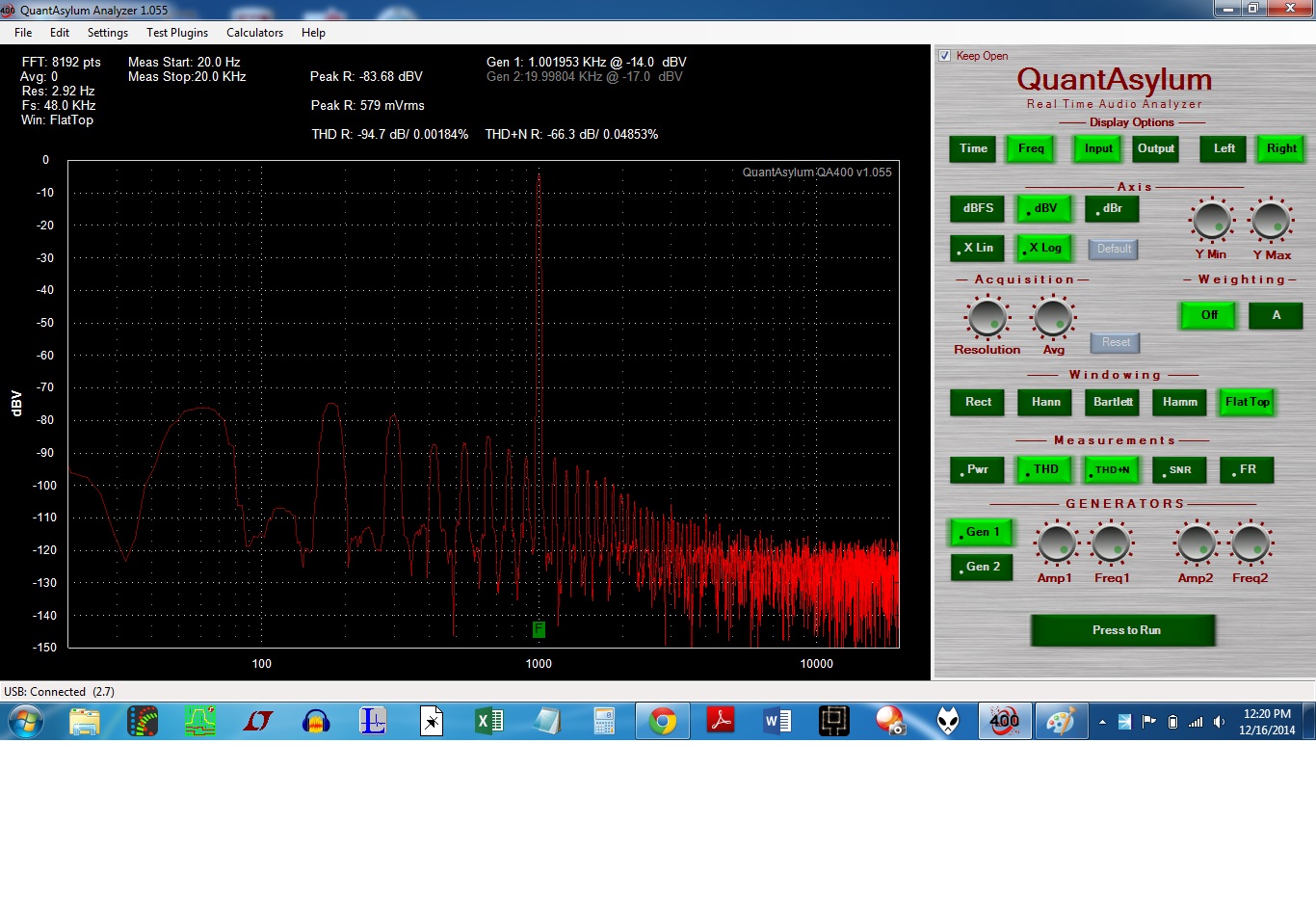Select Rect window
The width and height of the screenshot is (1316, 902).
pyautogui.click(x=978, y=402)
